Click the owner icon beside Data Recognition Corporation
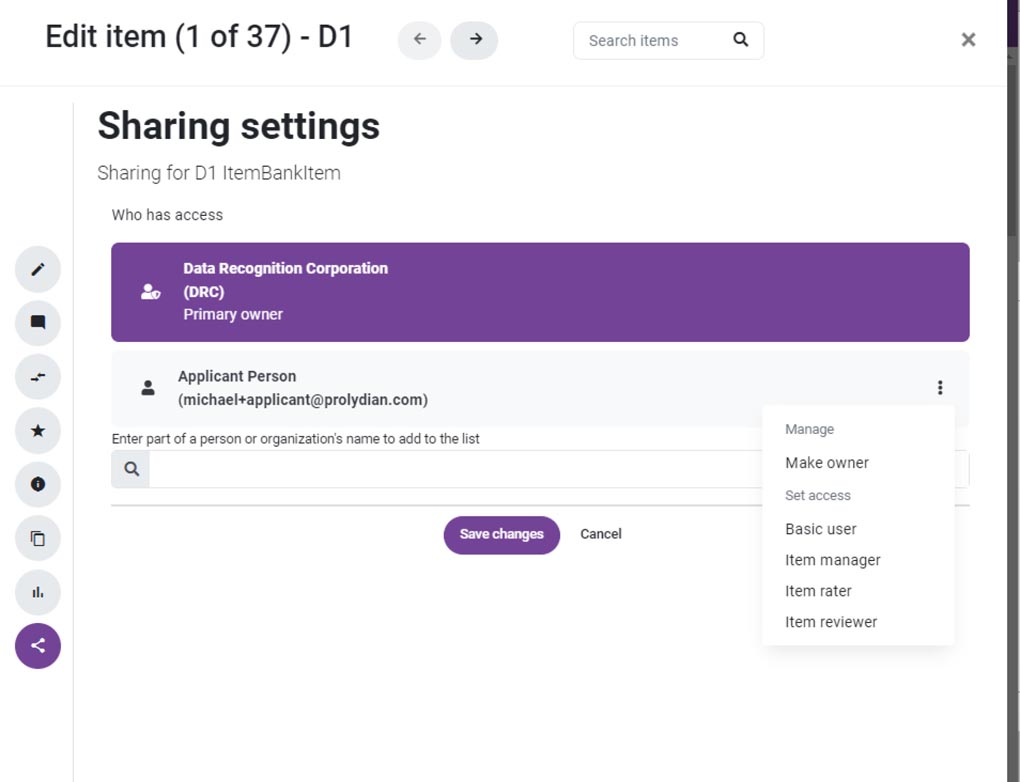 pos(150,292)
